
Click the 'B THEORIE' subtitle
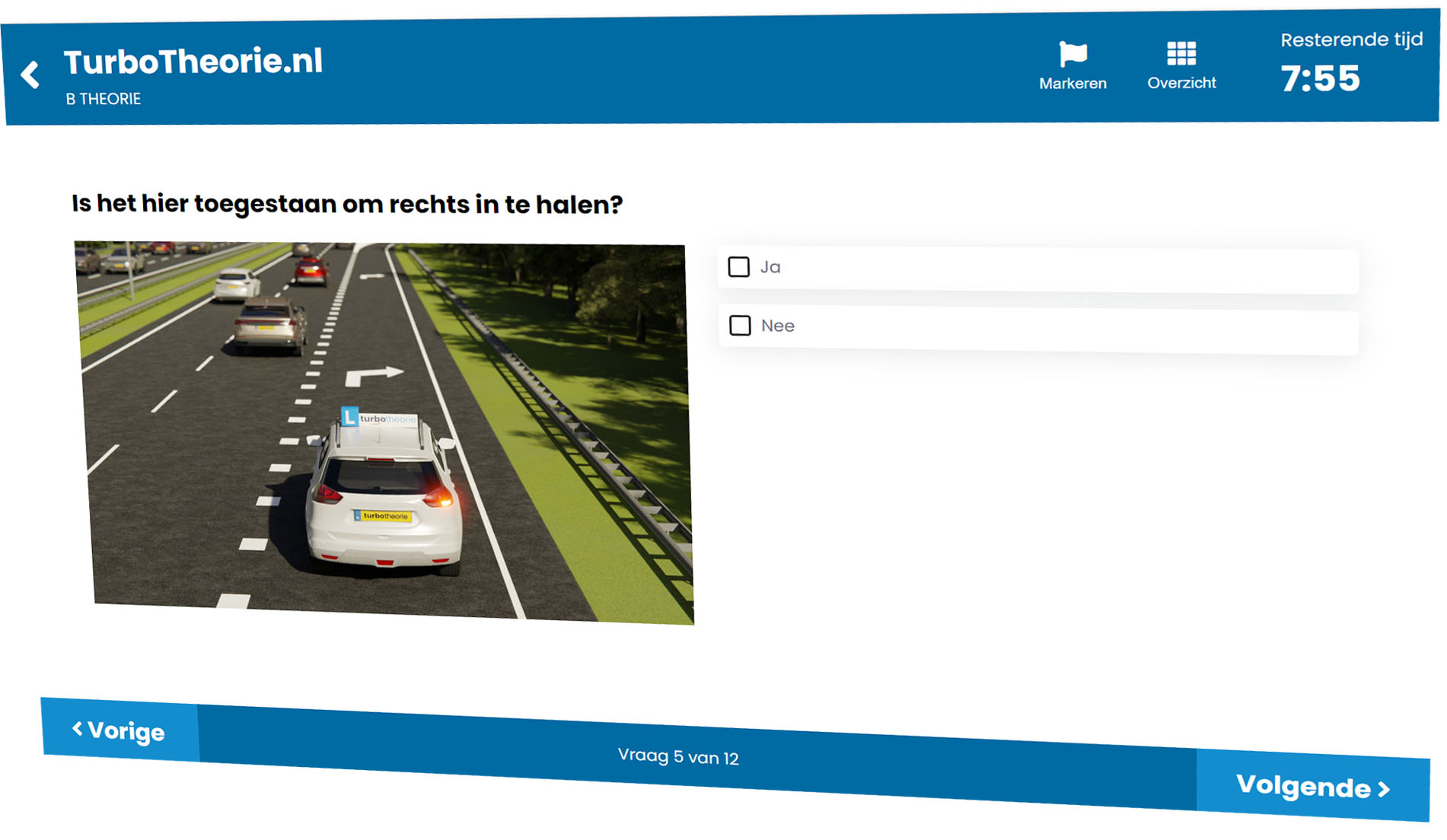tap(104, 99)
